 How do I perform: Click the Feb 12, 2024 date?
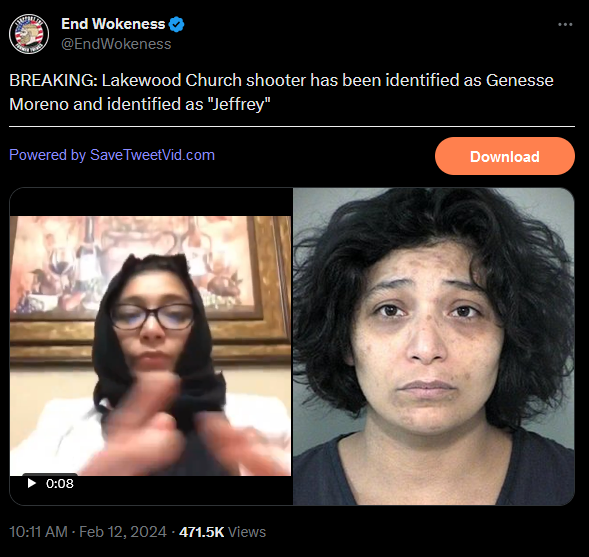123,532
